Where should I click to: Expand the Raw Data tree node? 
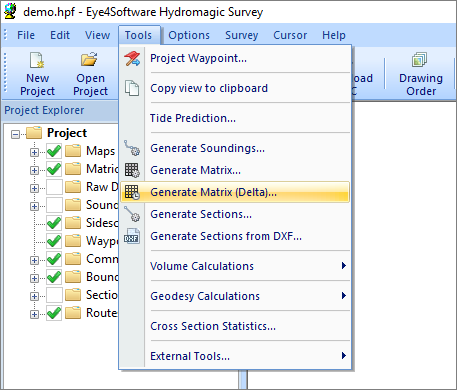tap(34, 188)
